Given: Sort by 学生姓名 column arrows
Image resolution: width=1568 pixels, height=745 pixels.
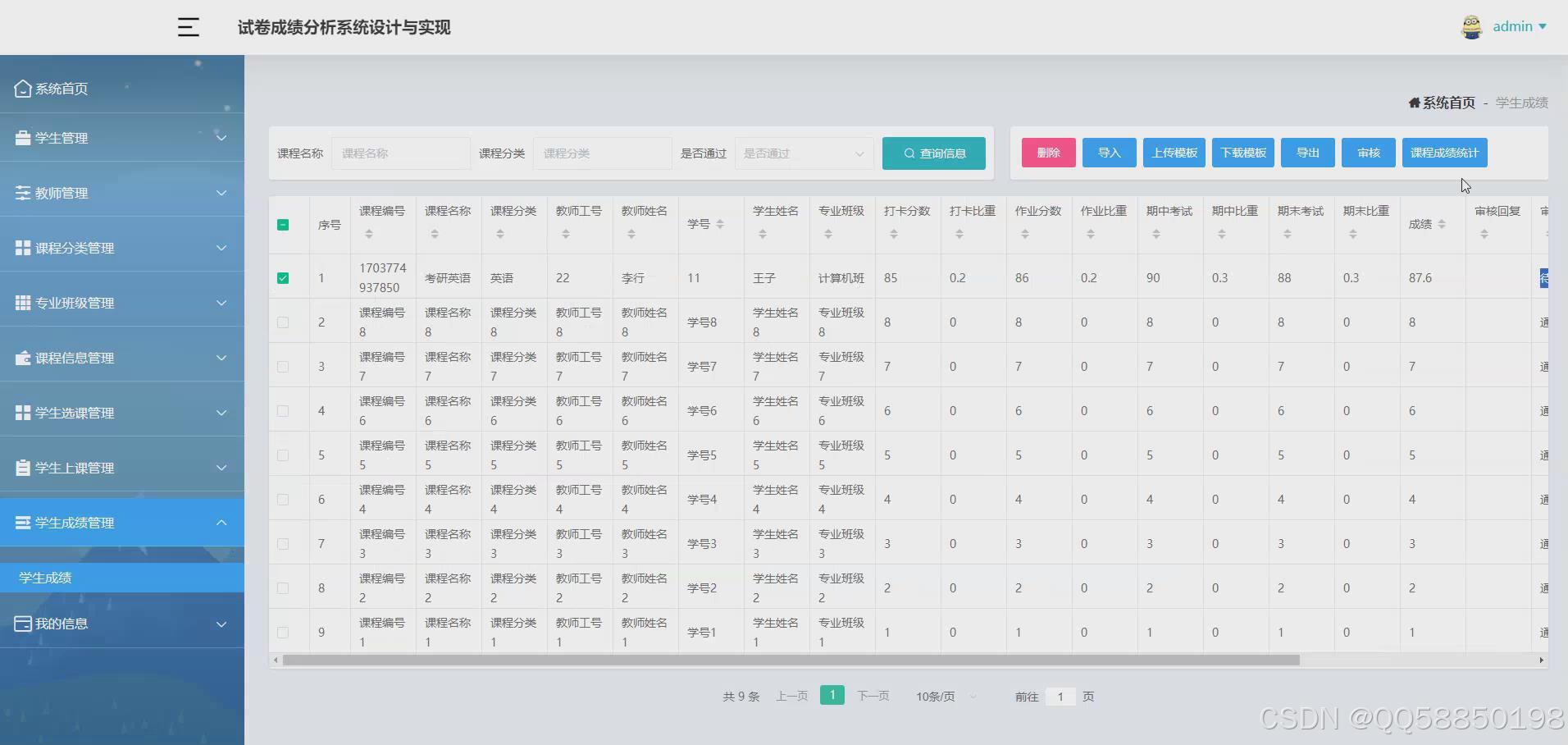Looking at the screenshot, I should click(x=763, y=234).
